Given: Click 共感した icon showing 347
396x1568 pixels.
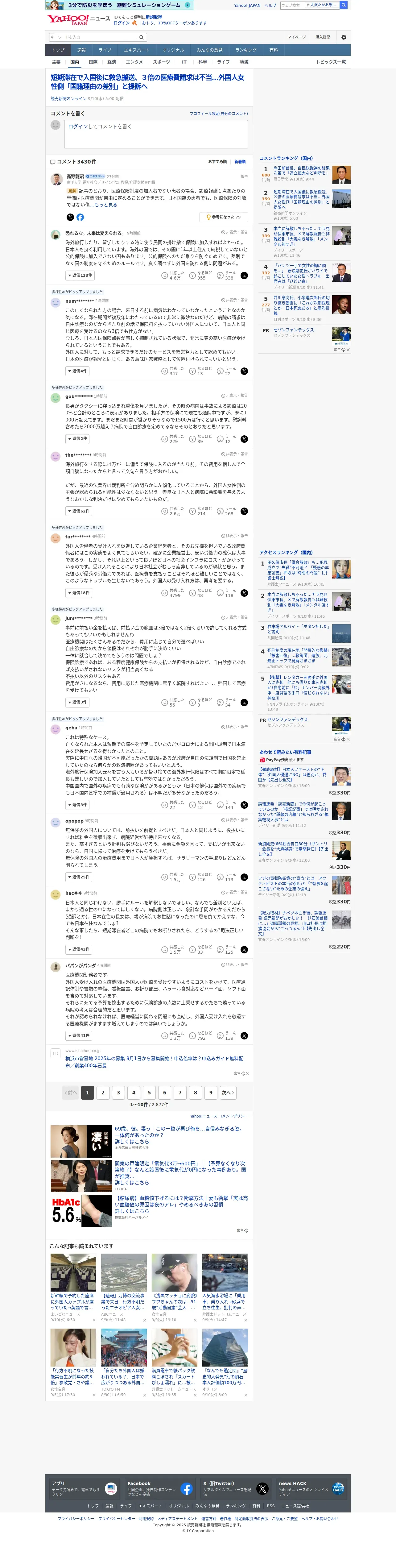Looking at the screenshot, I should 164,371.
